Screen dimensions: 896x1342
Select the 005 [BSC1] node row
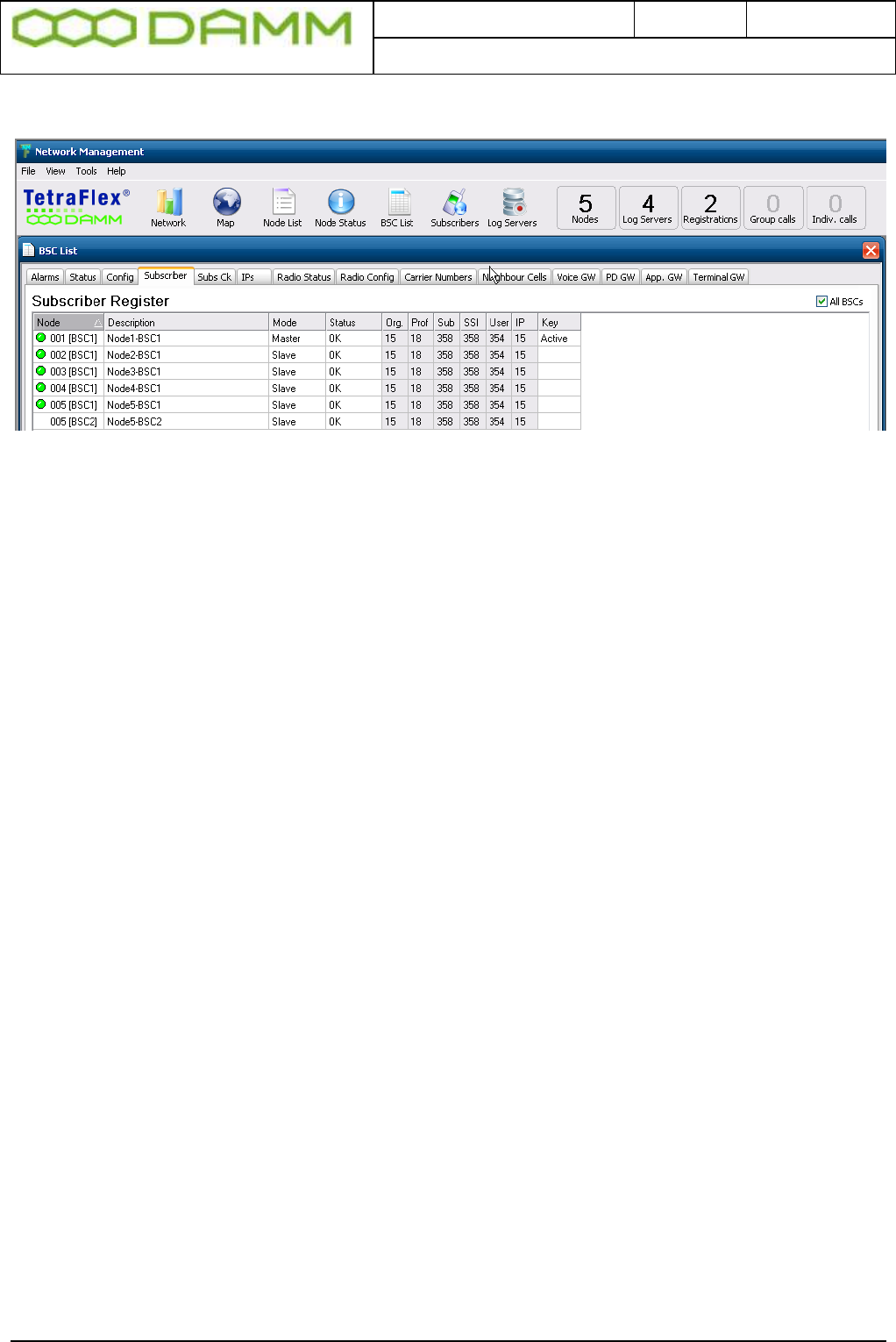click(307, 405)
